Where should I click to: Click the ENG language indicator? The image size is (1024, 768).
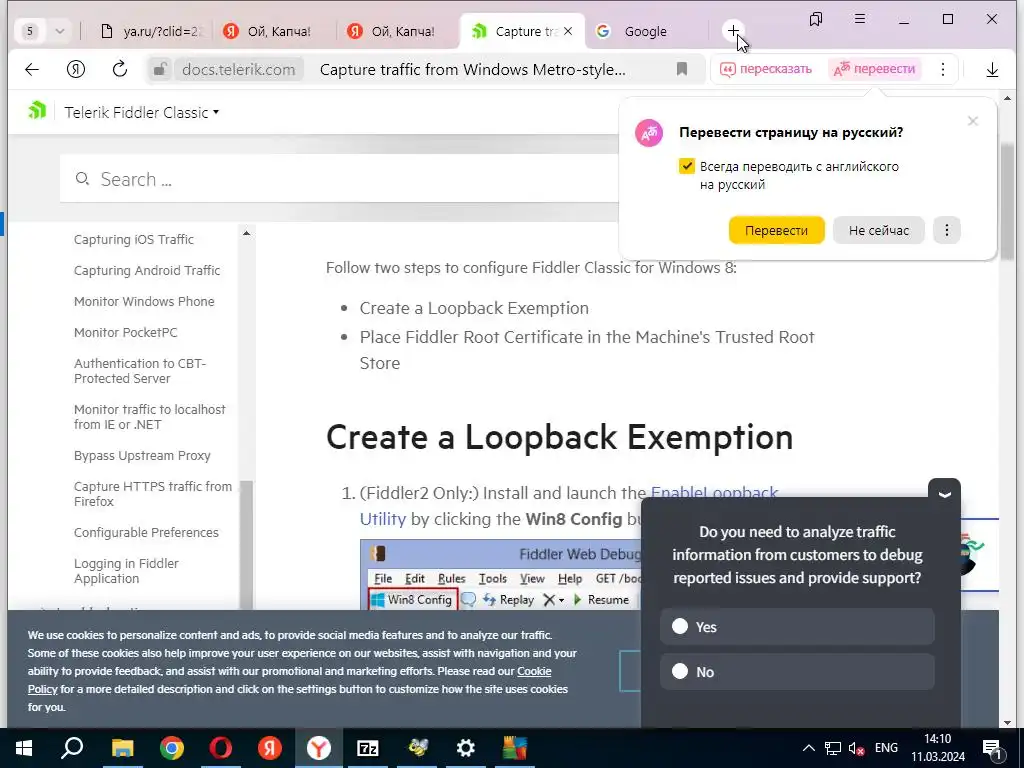point(886,748)
